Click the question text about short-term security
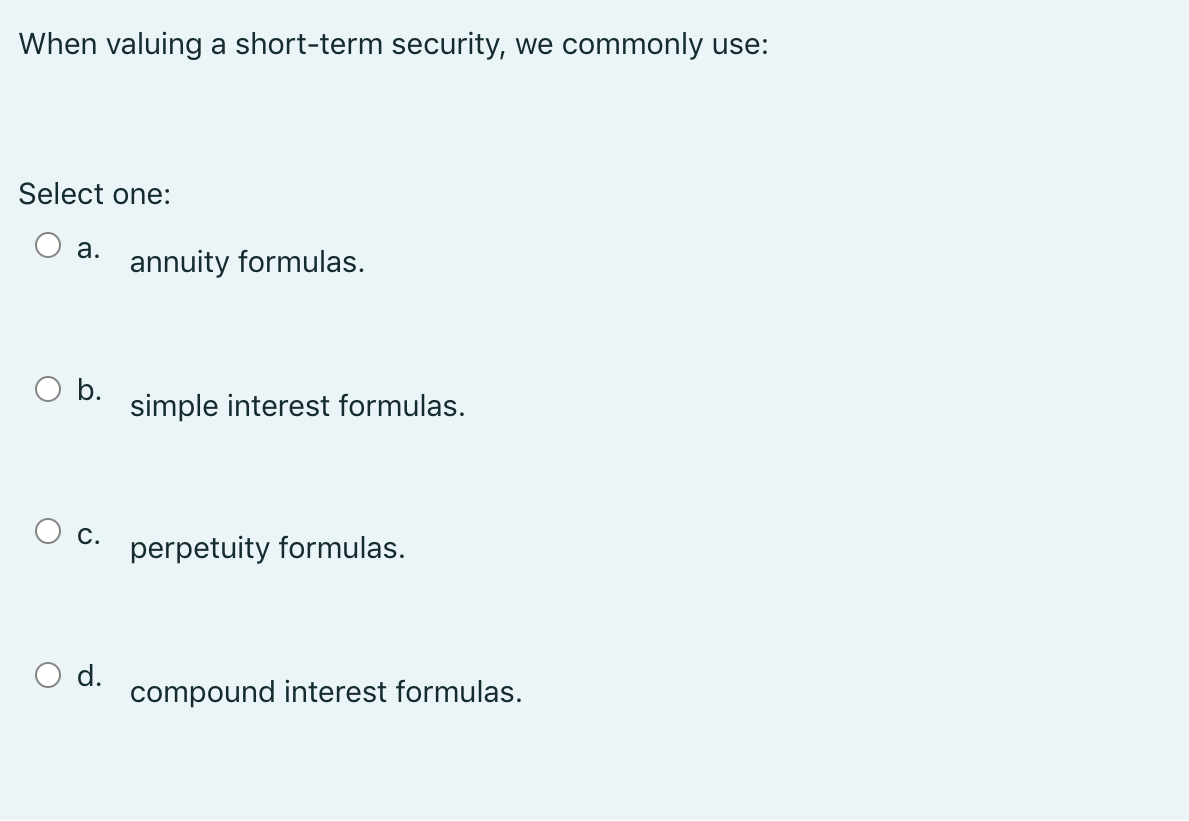This screenshot has width=1189, height=821. pos(393,44)
